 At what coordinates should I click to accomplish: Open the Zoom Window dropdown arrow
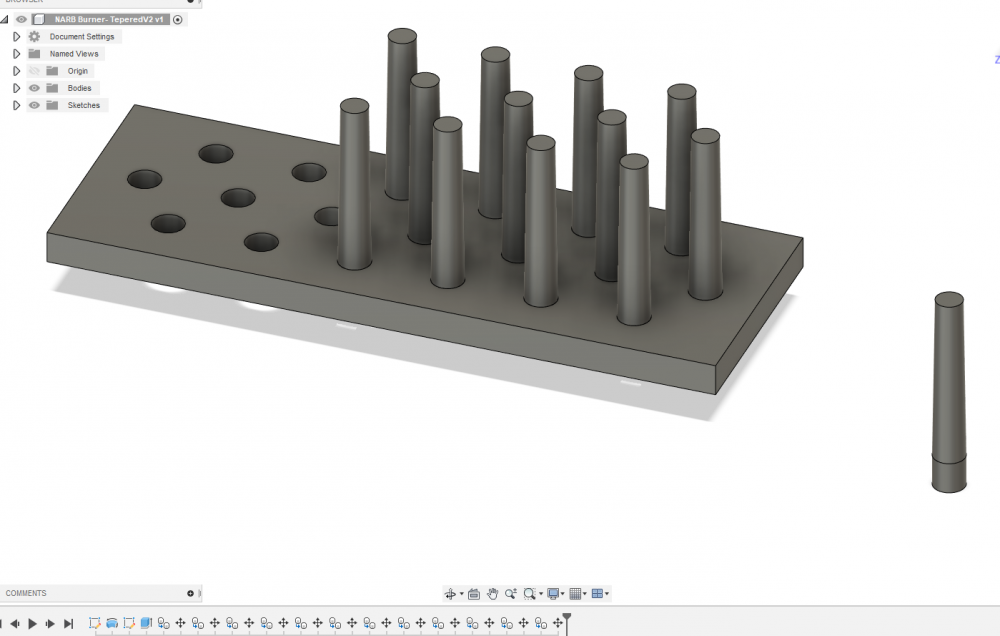click(x=541, y=594)
